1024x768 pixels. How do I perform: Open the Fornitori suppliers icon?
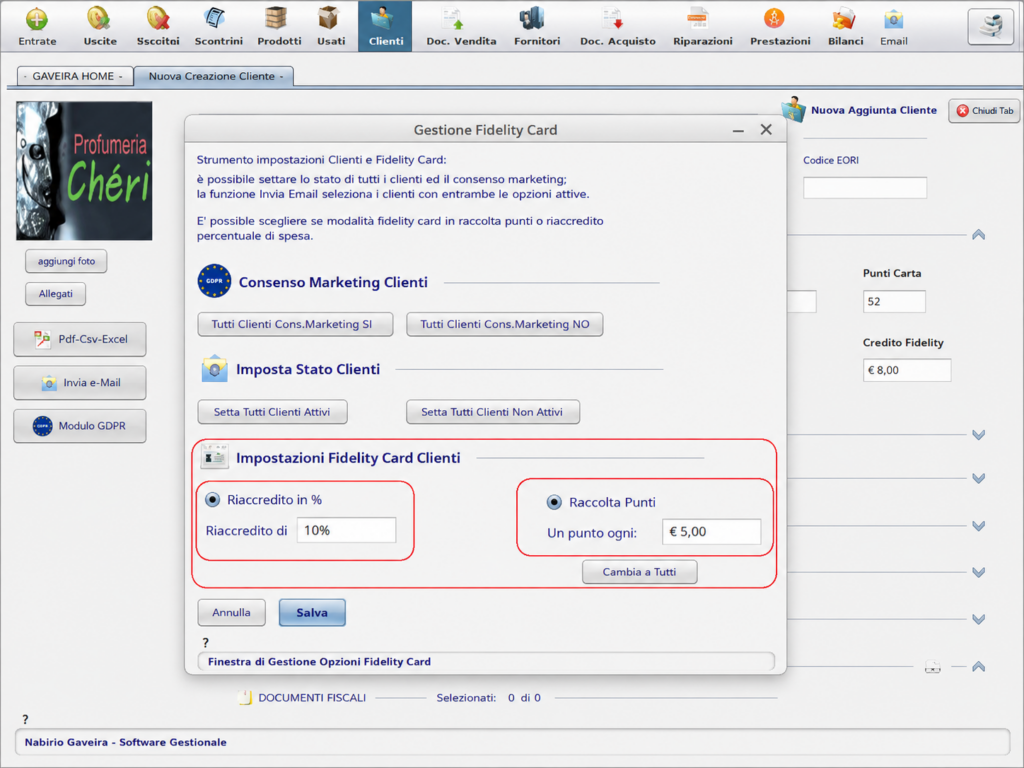(x=537, y=26)
